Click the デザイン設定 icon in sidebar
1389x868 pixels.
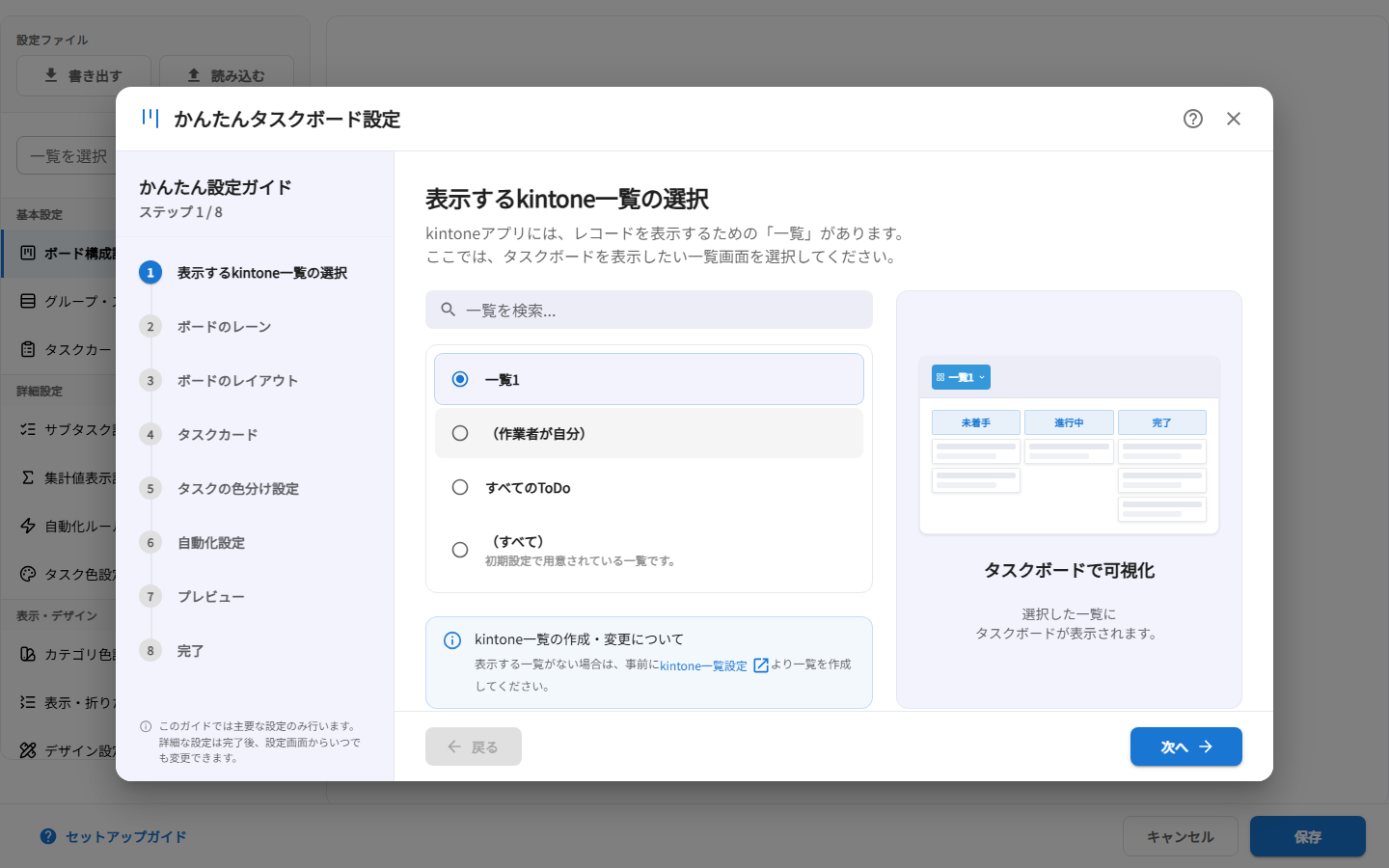click(28, 750)
